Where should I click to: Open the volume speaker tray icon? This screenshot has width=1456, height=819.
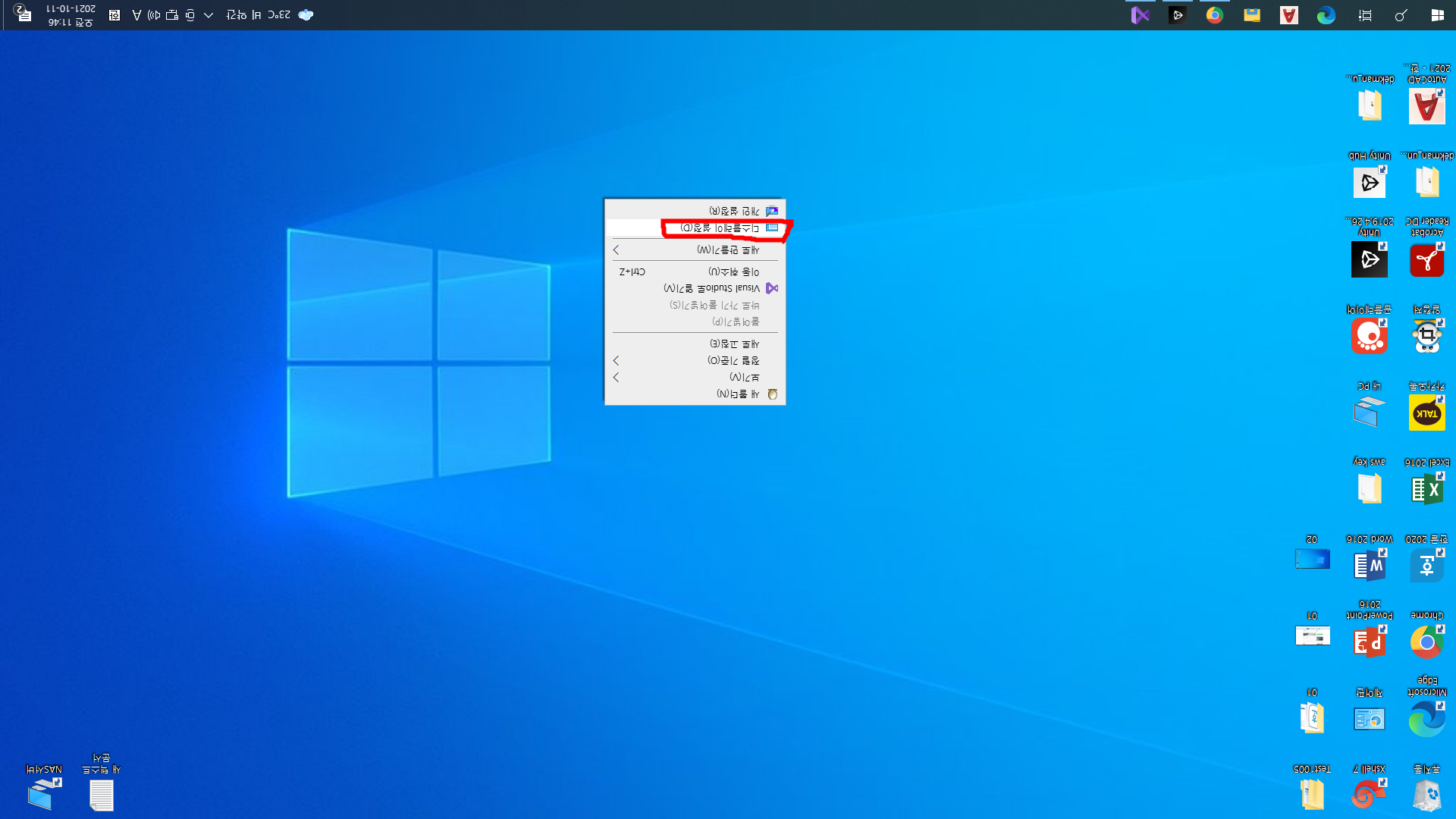pos(154,15)
